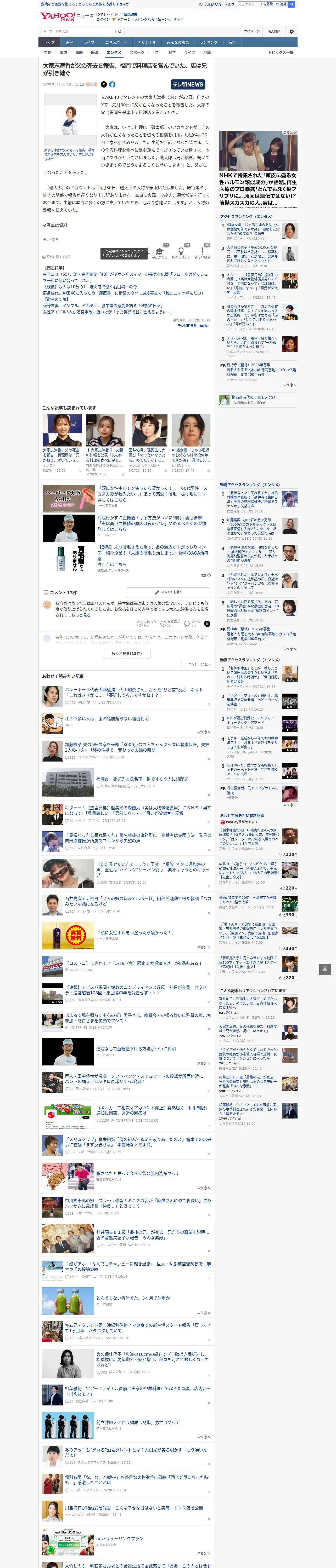Click the blue web search magnifier button
336x1568 pixels.
pos(292,4)
